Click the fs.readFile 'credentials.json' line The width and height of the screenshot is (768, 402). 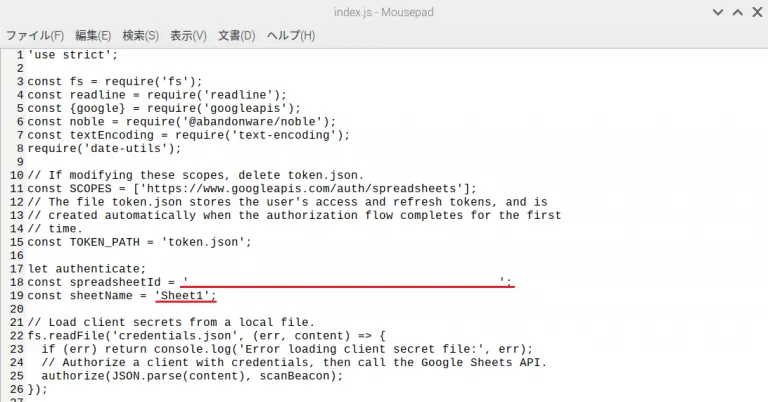click(x=200, y=336)
